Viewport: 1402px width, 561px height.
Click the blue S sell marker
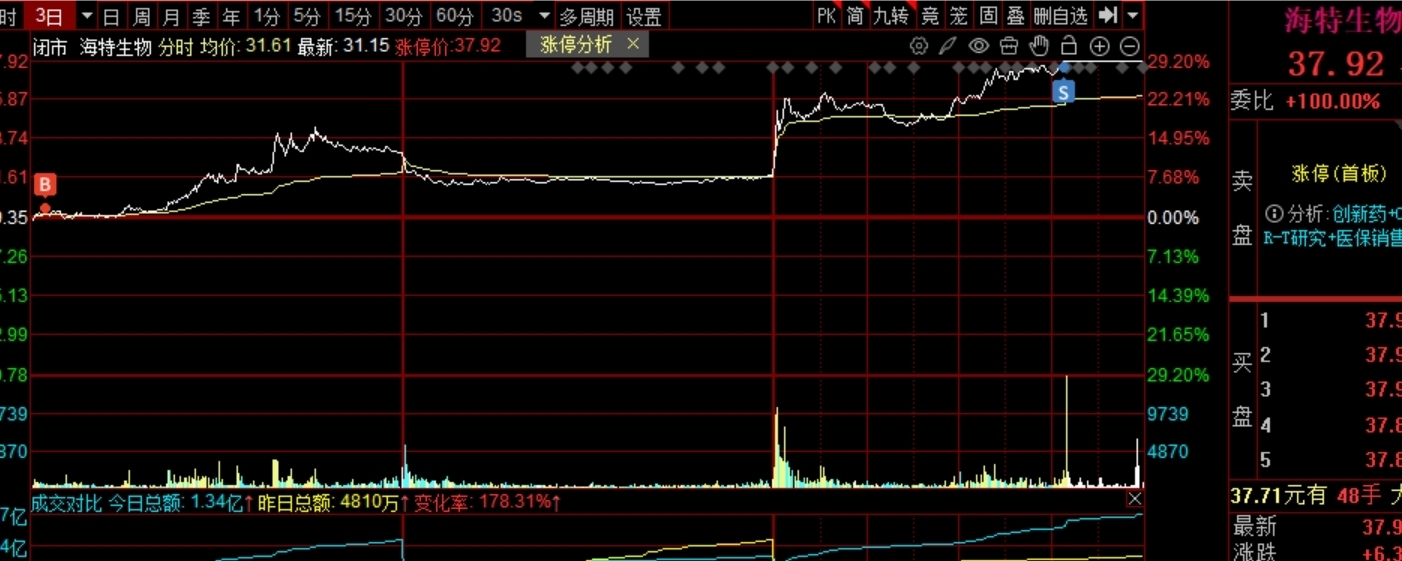pyautogui.click(x=1064, y=92)
